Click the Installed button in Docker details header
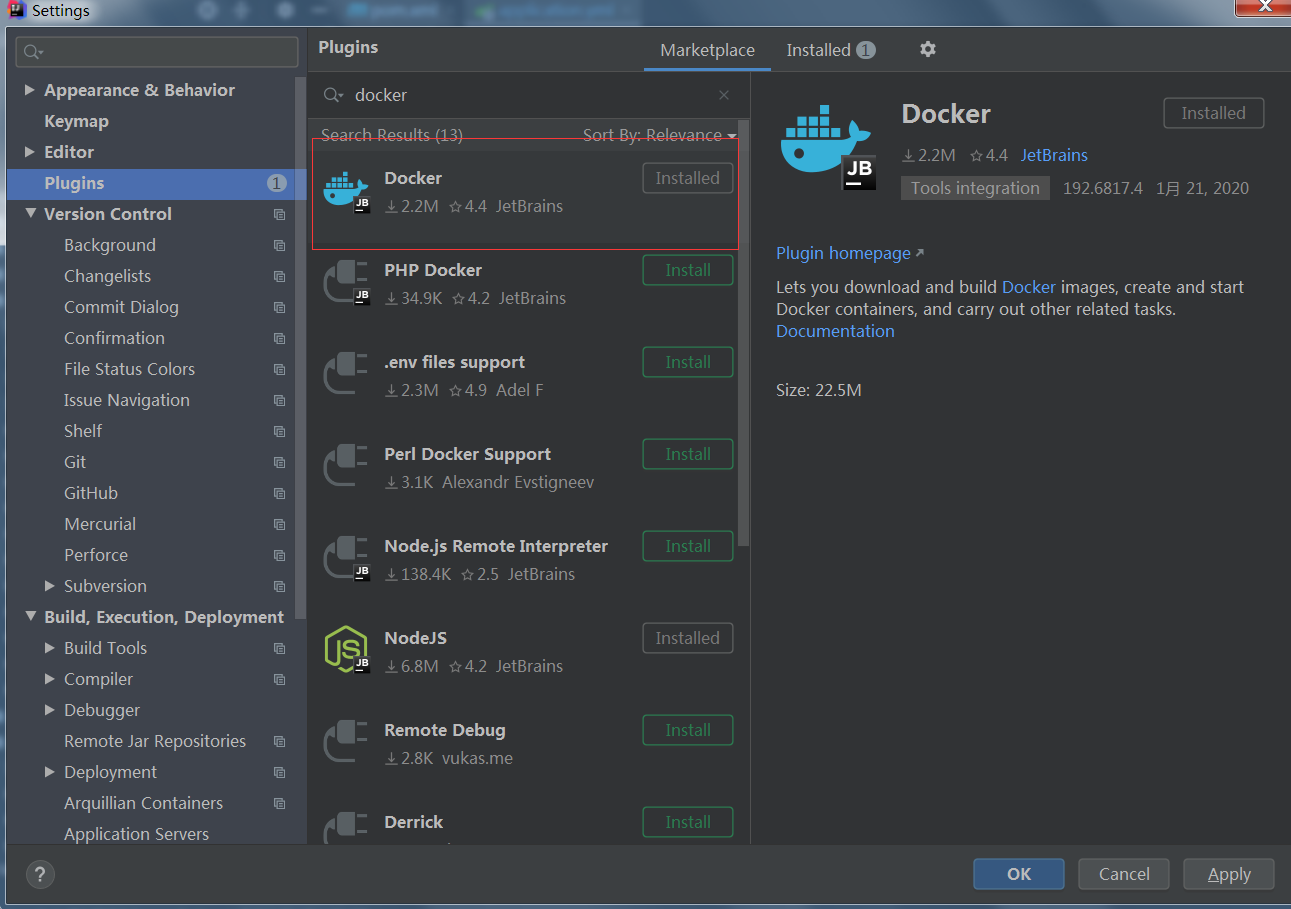The height and width of the screenshot is (909, 1291). (1214, 113)
